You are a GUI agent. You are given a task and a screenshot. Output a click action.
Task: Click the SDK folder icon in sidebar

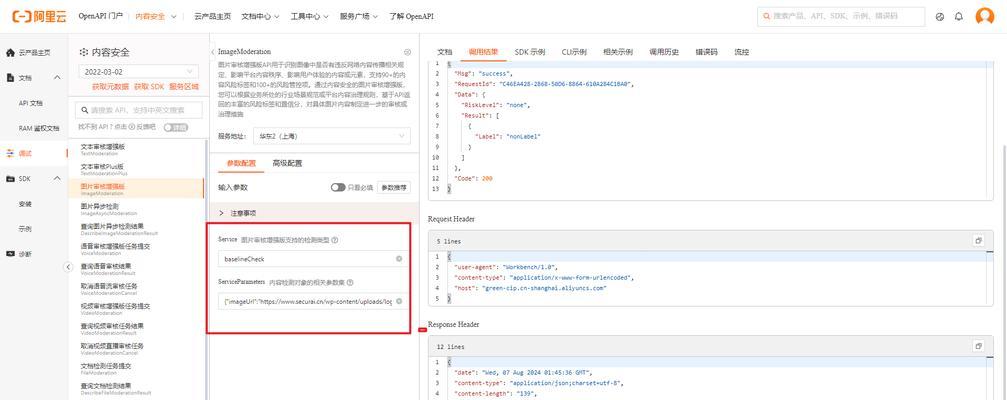point(10,178)
